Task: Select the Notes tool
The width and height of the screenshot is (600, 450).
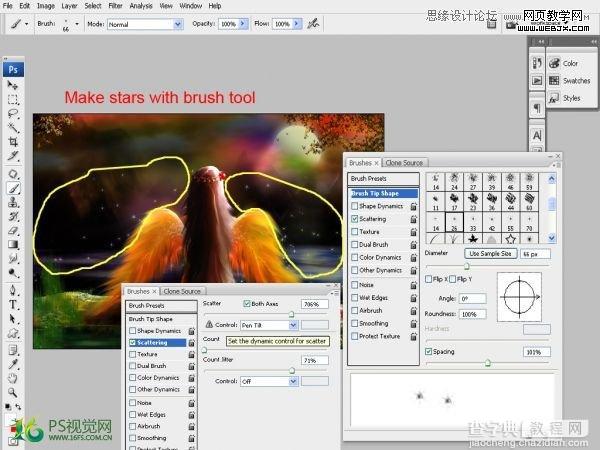Action: (13, 350)
